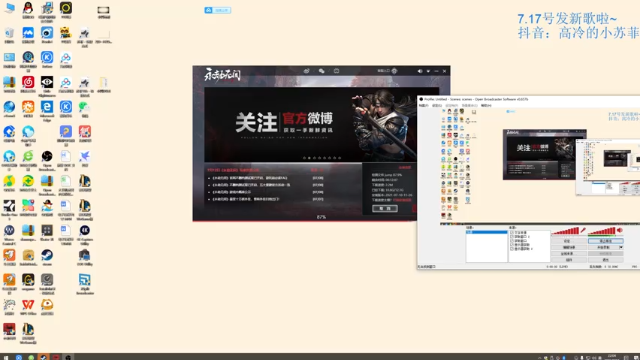This screenshot has height=360, width=640.
Task: Launch Steam from desktop shortcut
Action: [47, 257]
